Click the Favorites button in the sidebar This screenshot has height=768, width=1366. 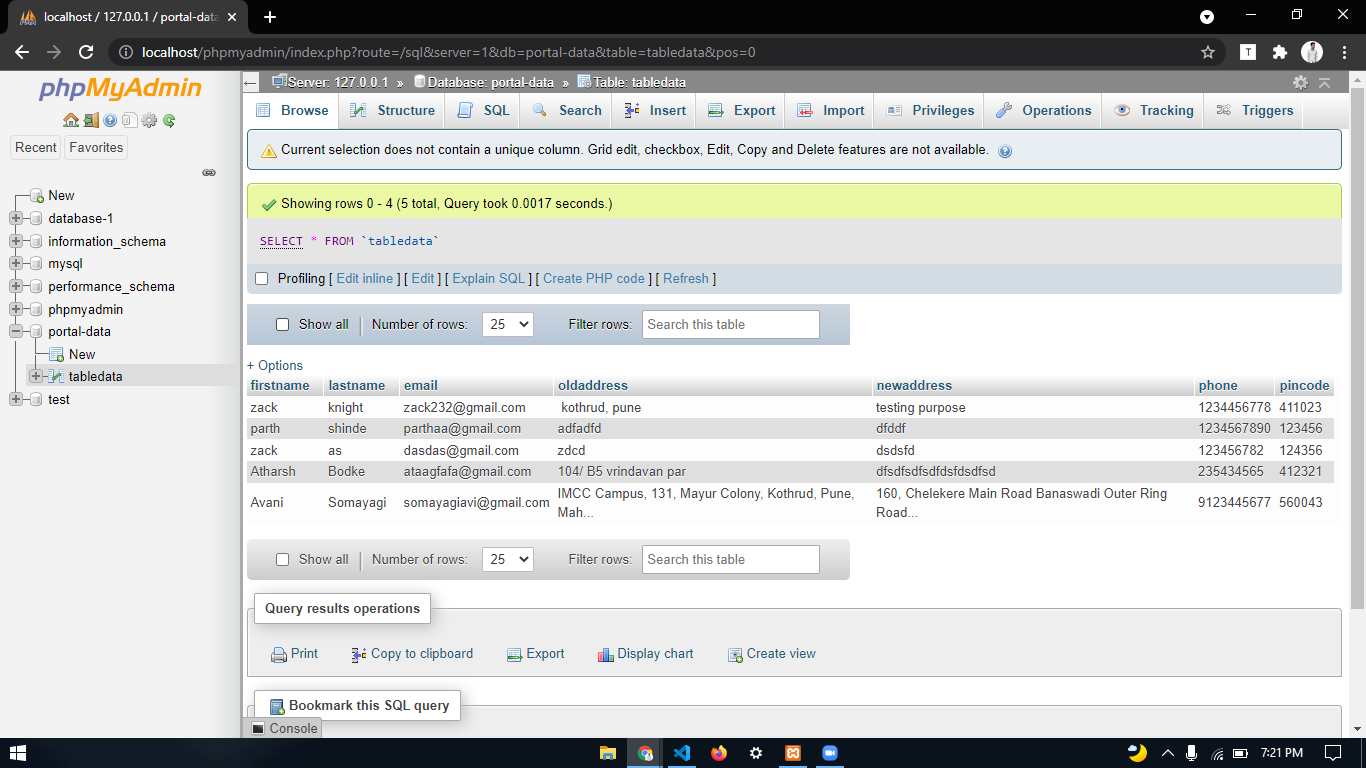click(x=96, y=148)
